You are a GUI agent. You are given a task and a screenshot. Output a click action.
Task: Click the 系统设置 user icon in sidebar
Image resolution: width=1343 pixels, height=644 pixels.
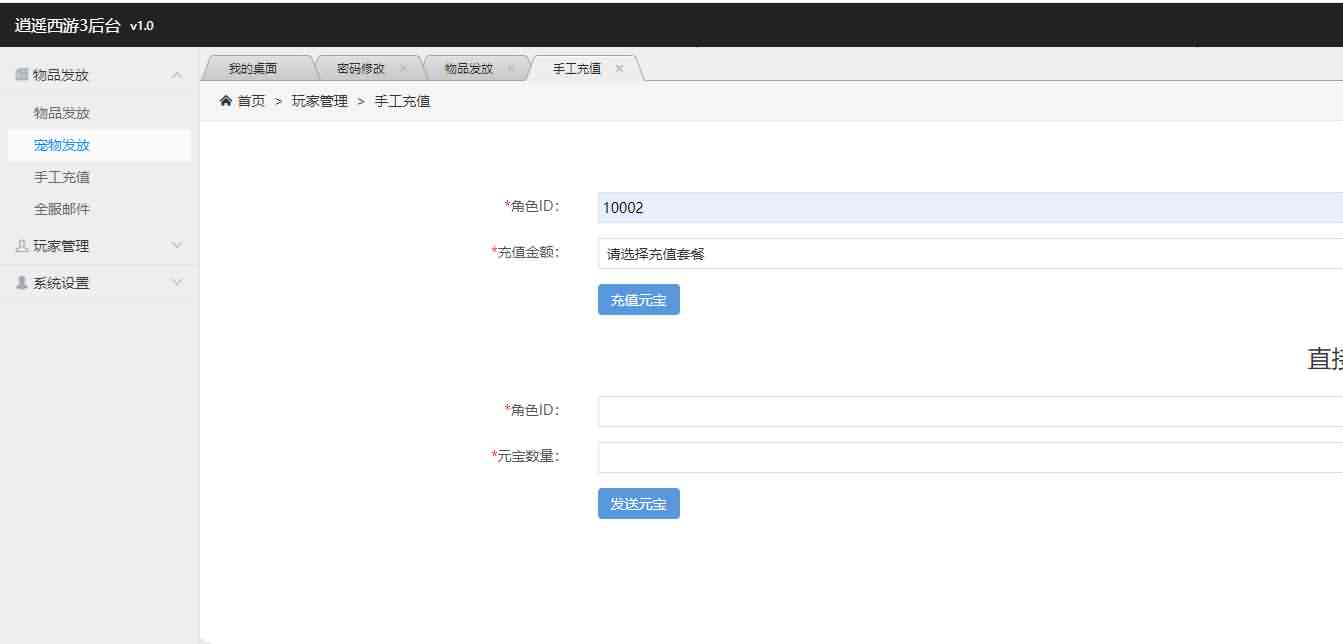tap(22, 281)
